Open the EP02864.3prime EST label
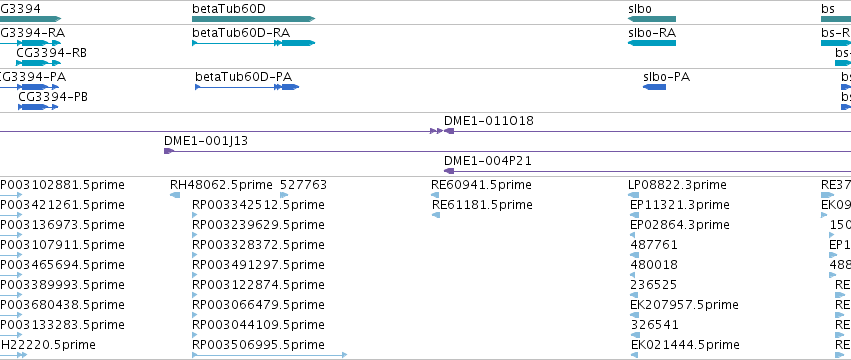This screenshot has width=851, height=360. point(679,225)
